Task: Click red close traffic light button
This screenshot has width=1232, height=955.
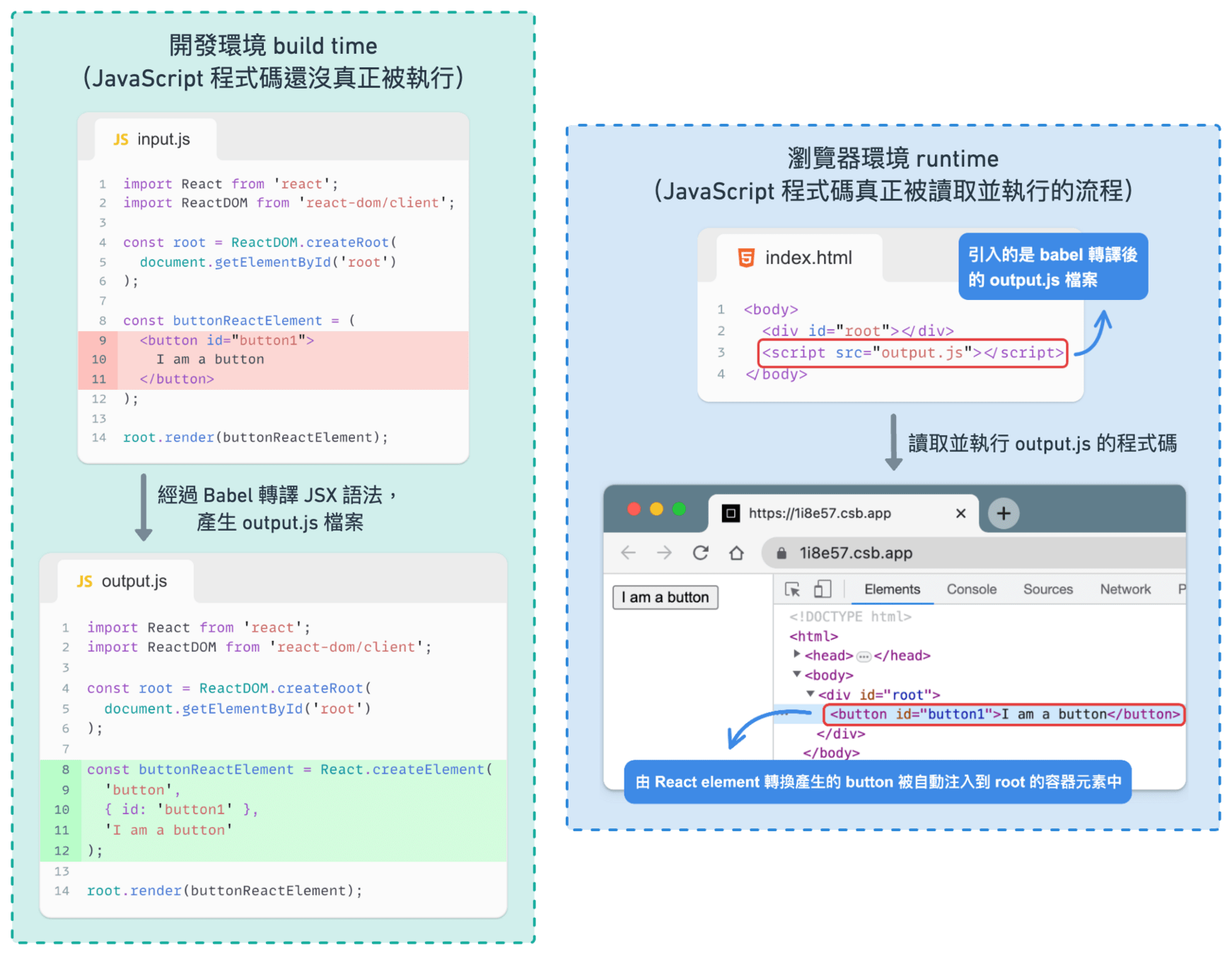Action: point(634,509)
